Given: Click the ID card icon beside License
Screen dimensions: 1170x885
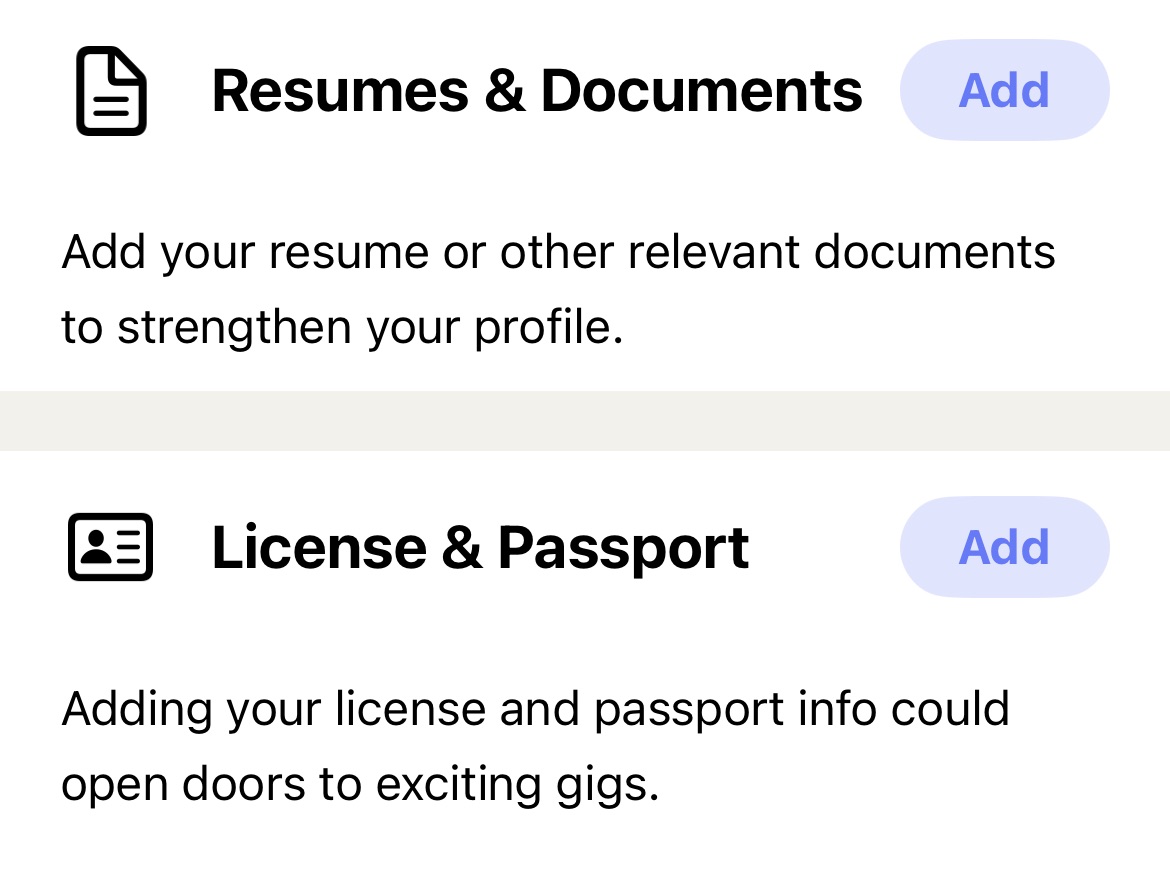Looking at the screenshot, I should coord(110,547).
